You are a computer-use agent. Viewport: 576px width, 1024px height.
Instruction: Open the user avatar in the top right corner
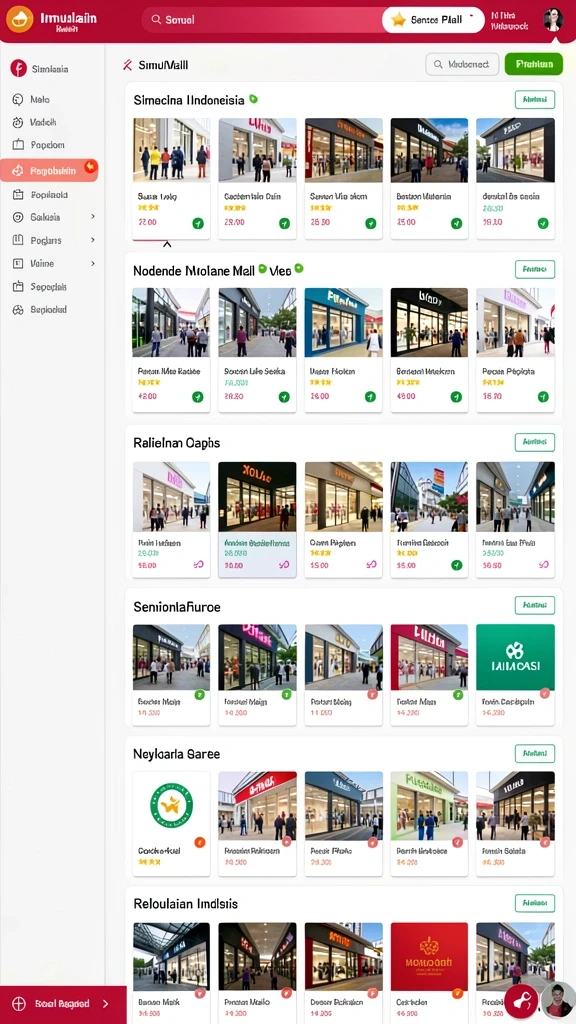(x=552, y=20)
